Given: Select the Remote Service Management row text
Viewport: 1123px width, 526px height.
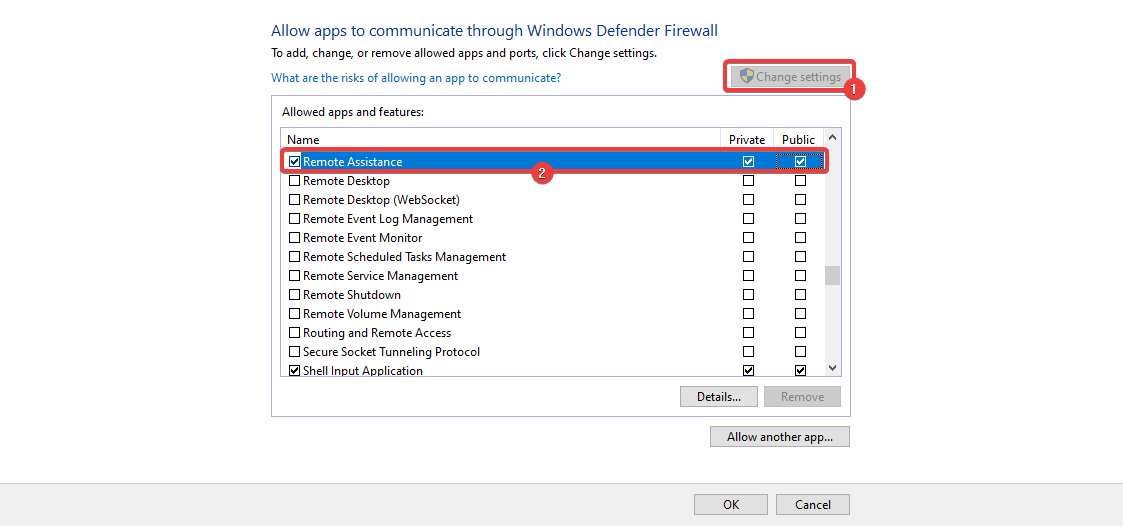Looking at the screenshot, I should [380, 276].
